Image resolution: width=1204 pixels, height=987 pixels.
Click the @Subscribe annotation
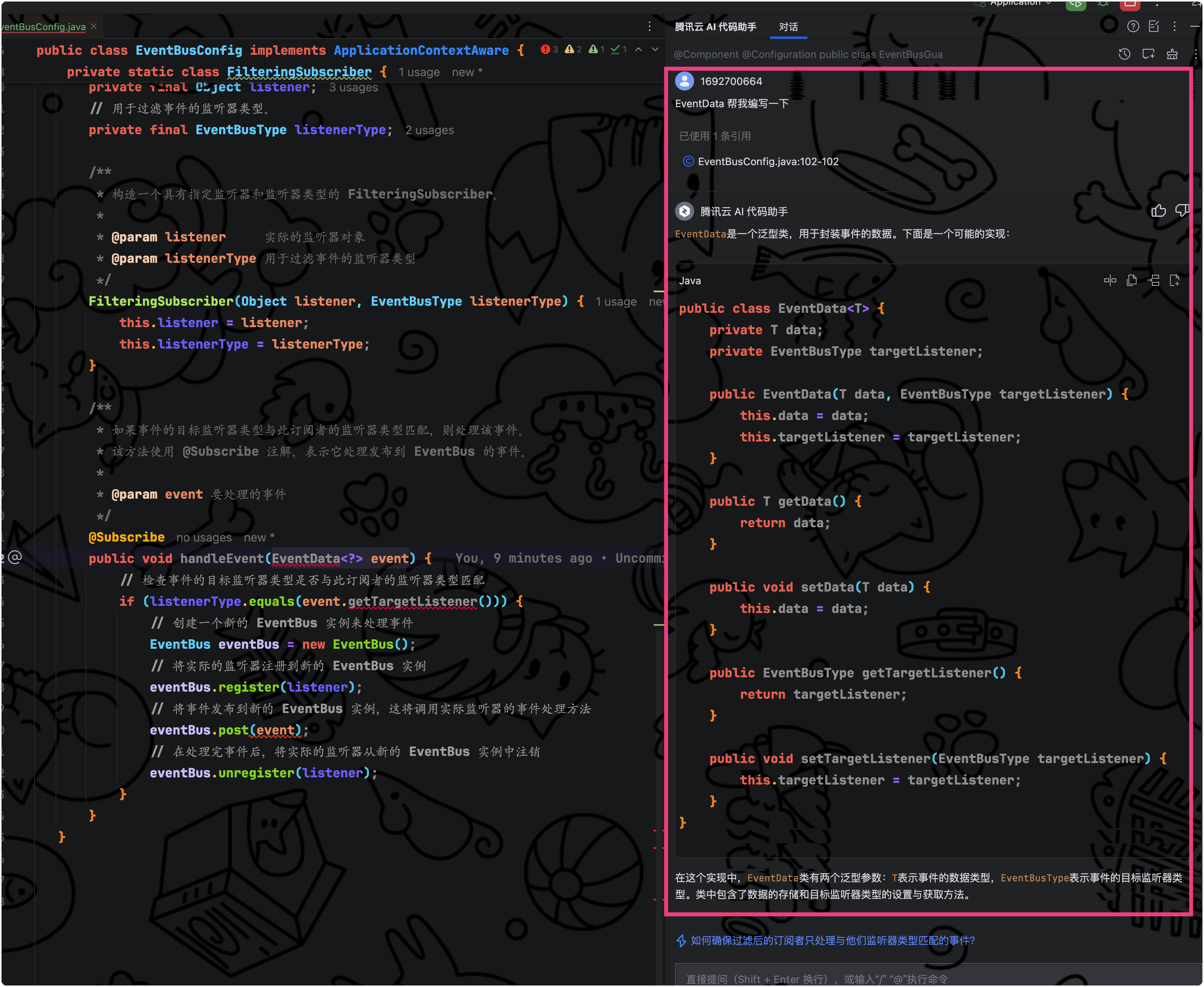pyautogui.click(x=126, y=537)
